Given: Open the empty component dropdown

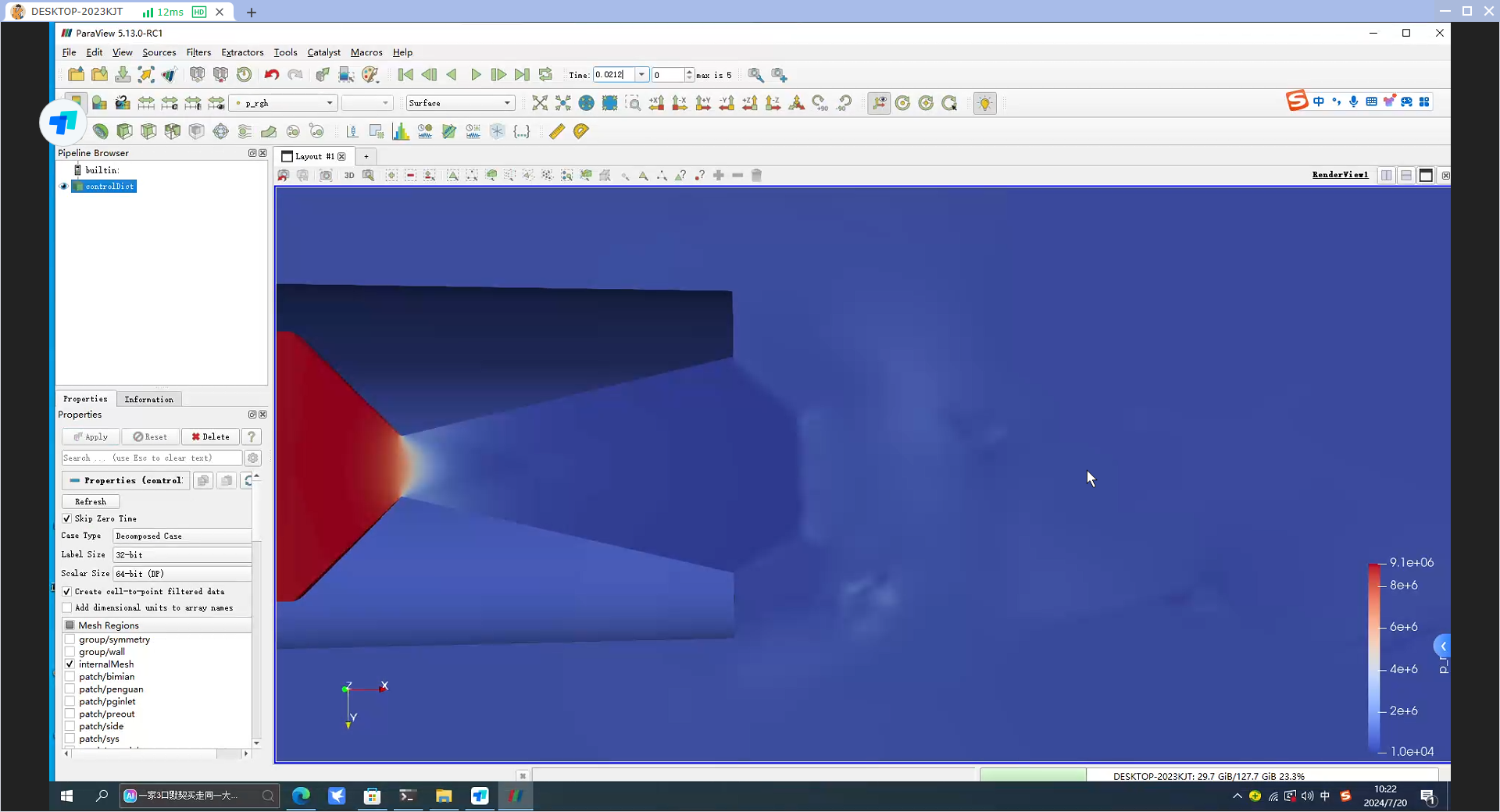Looking at the screenshot, I should click(366, 103).
